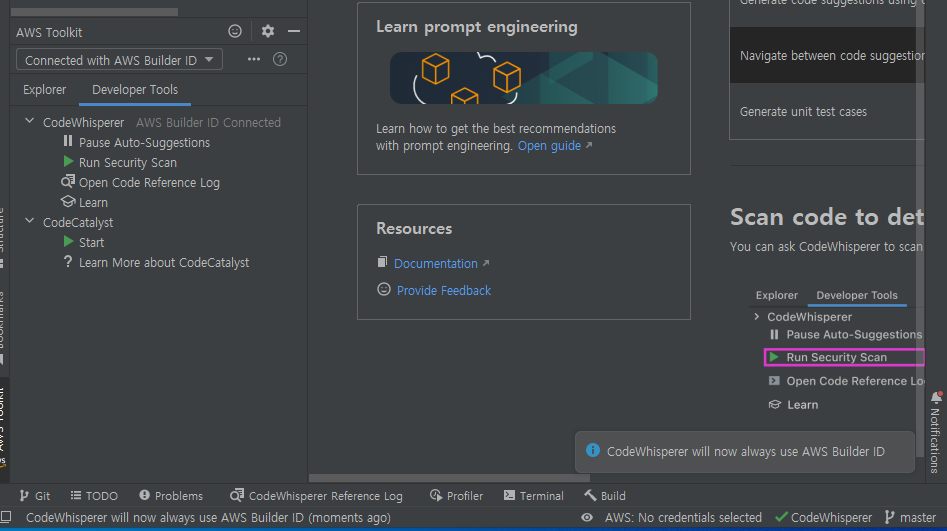Click the Open Code Reference Log icon
The image size is (947, 531).
click(x=68, y=181)
